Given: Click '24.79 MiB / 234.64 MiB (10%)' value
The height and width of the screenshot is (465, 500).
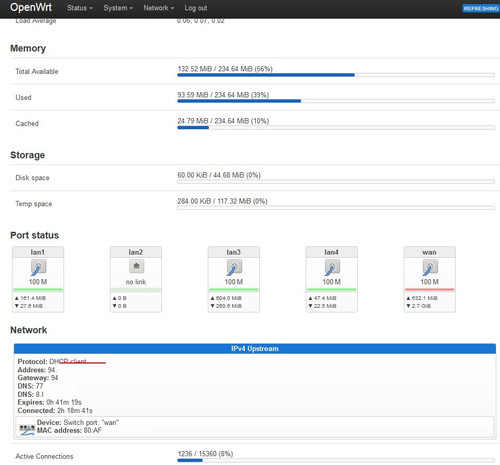Looking at the screenshot, I should click(223, 121).
